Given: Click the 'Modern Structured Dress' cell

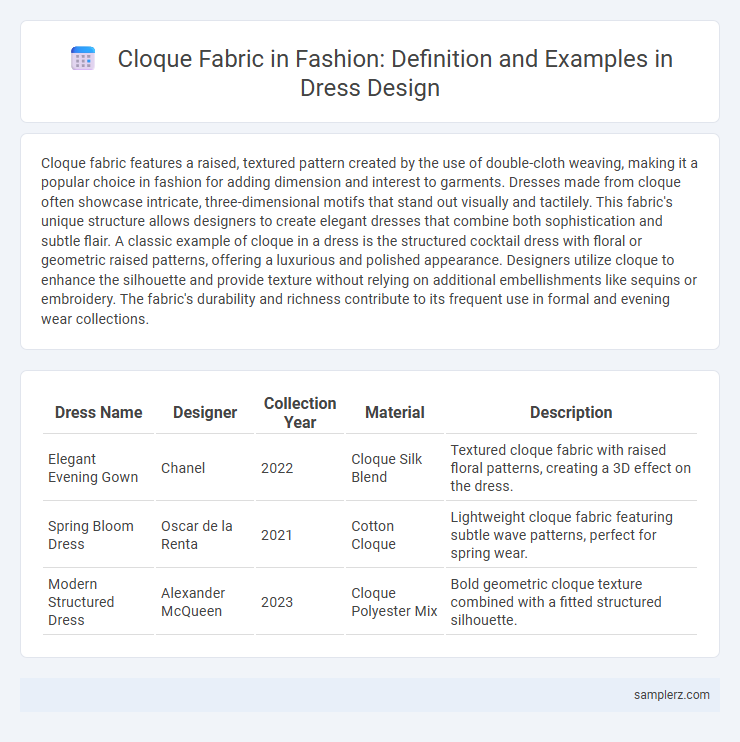Looking at the screenshot, I should click(x=98, y=602).
